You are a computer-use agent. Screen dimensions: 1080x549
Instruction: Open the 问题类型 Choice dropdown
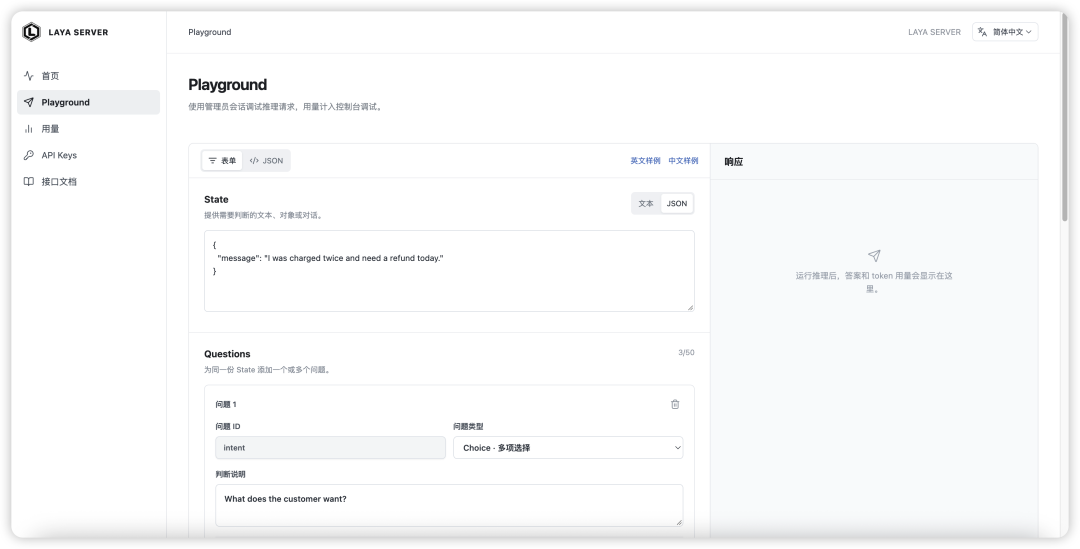[x=568, y=448]
